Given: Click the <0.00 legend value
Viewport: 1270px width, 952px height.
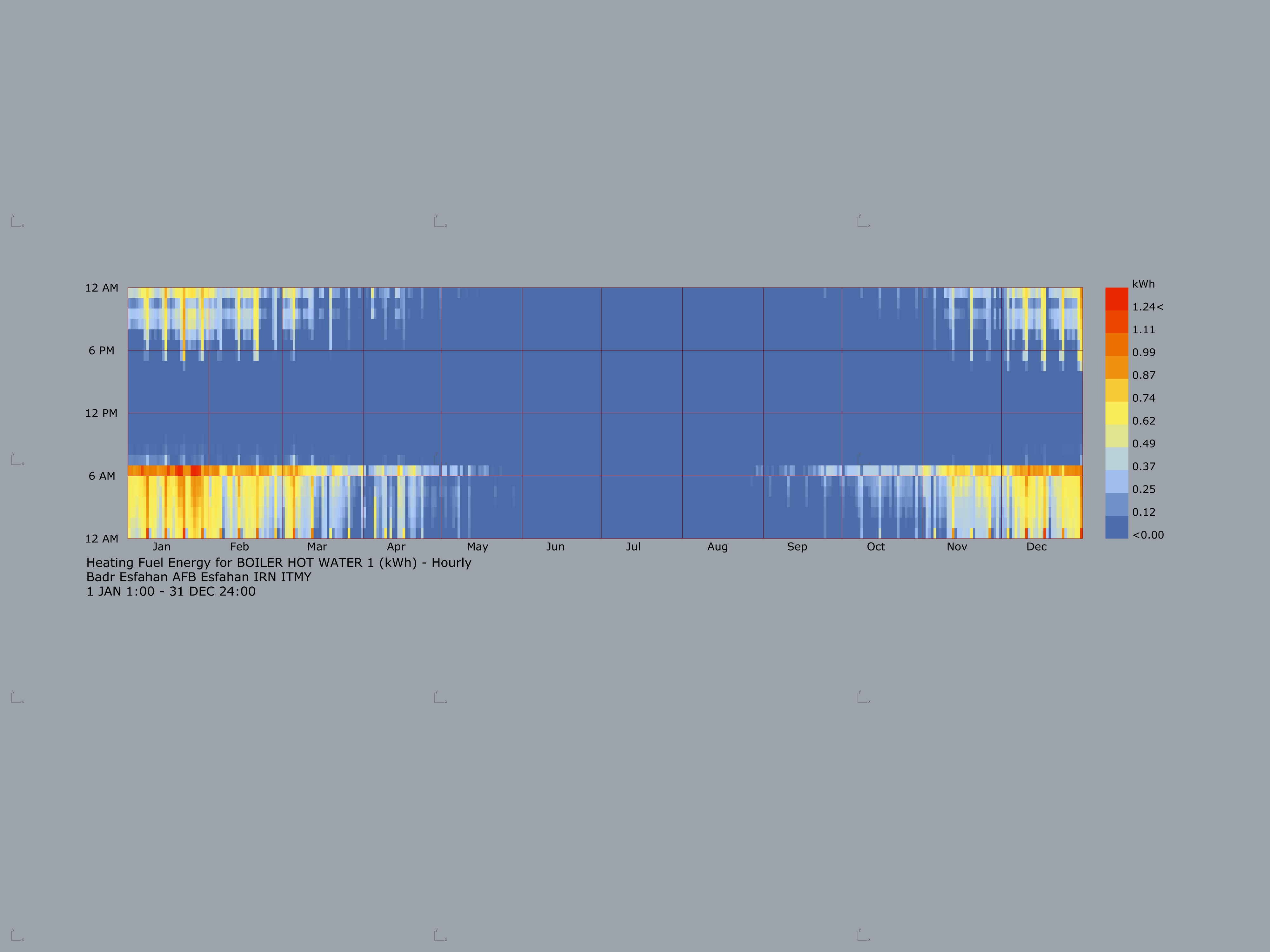Looking at the screenshot, I should pyautogui.click(x=1148, y=535).
